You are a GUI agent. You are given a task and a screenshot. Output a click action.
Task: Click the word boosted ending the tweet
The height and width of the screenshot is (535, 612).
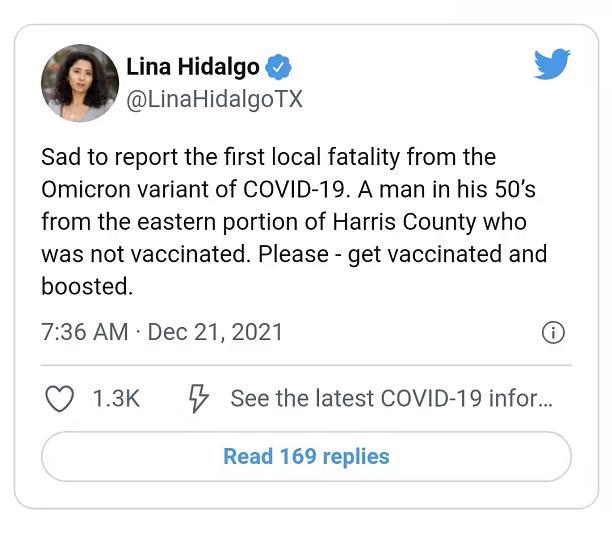tap(87, 286)
